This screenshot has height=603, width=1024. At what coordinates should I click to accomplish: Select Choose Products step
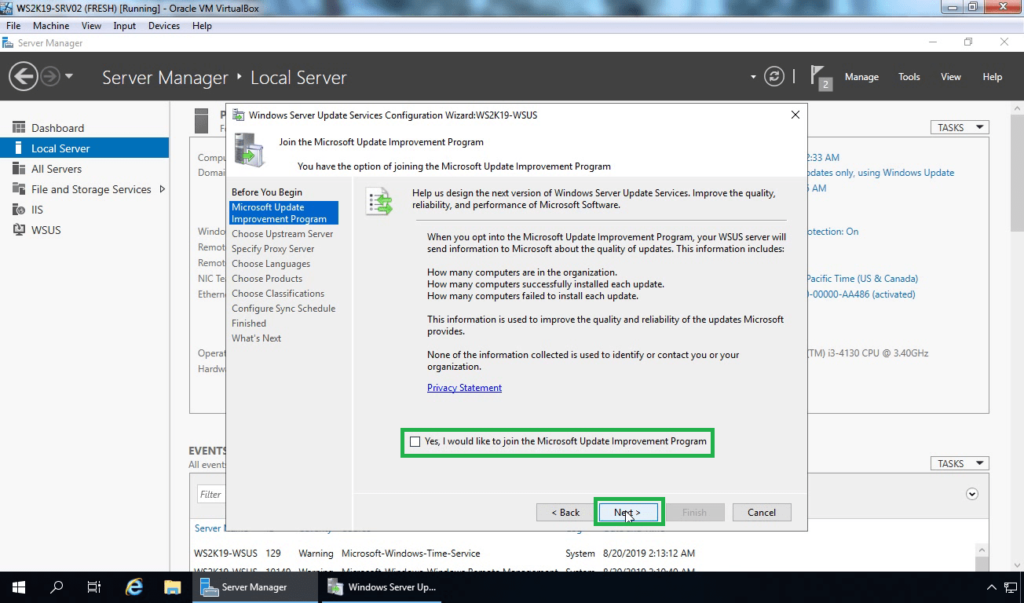pos(266,278)
